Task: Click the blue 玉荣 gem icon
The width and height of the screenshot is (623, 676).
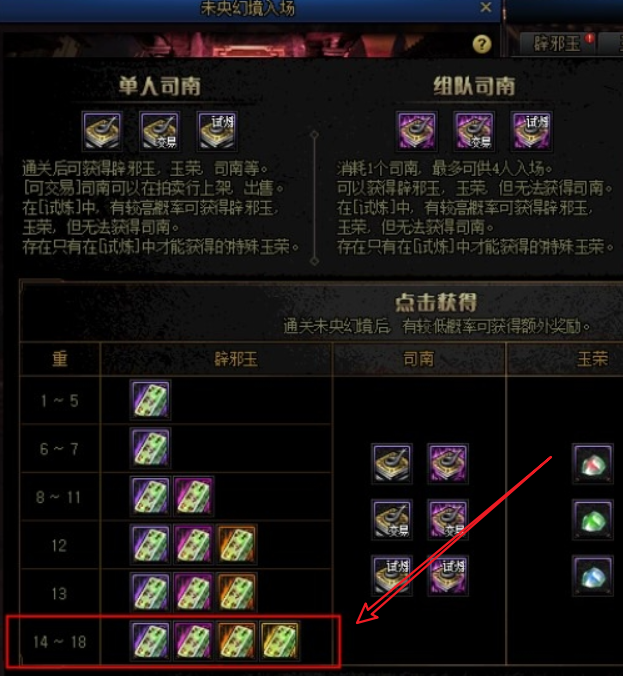Action: tap(593, 576)
